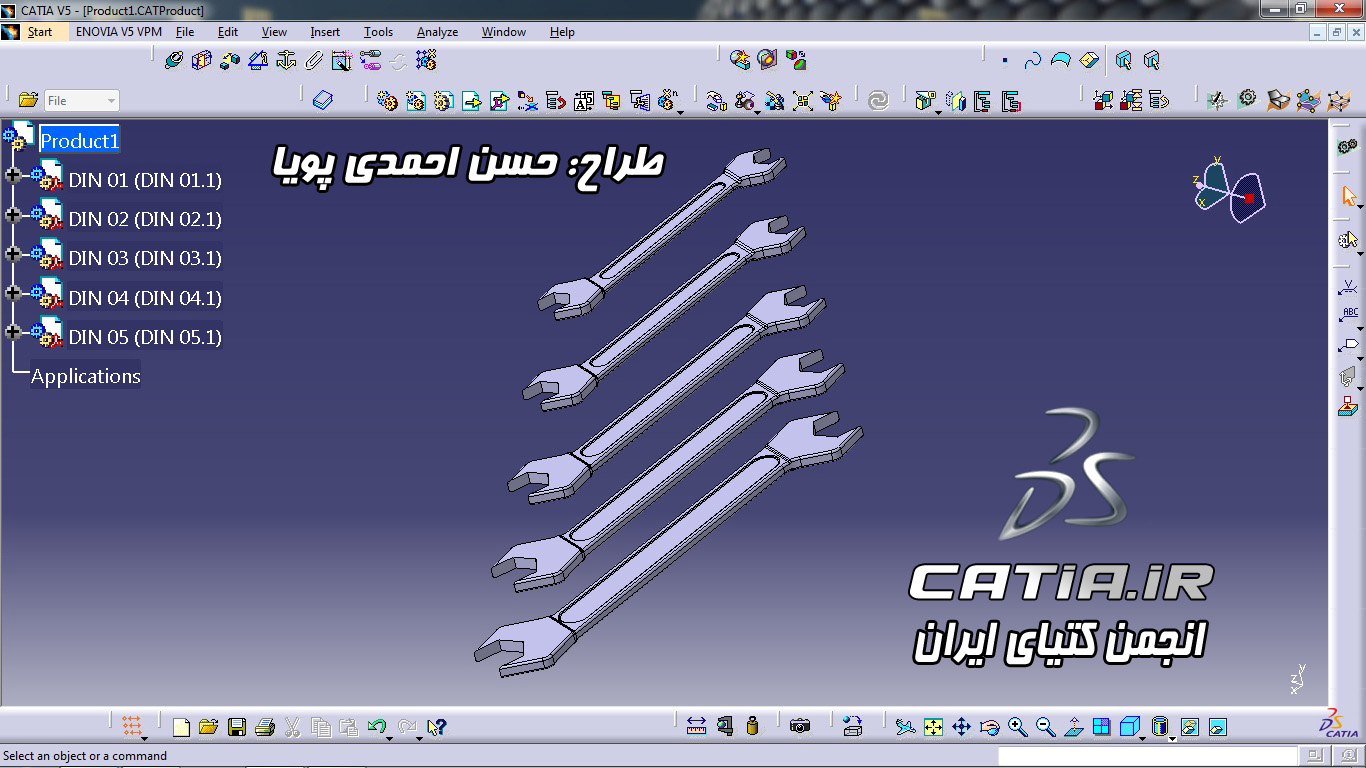Open the ENOVIA V5 VPM menu
This screenshot has width=1366, height=768.
pyautogui.click(x=119, y=32)
